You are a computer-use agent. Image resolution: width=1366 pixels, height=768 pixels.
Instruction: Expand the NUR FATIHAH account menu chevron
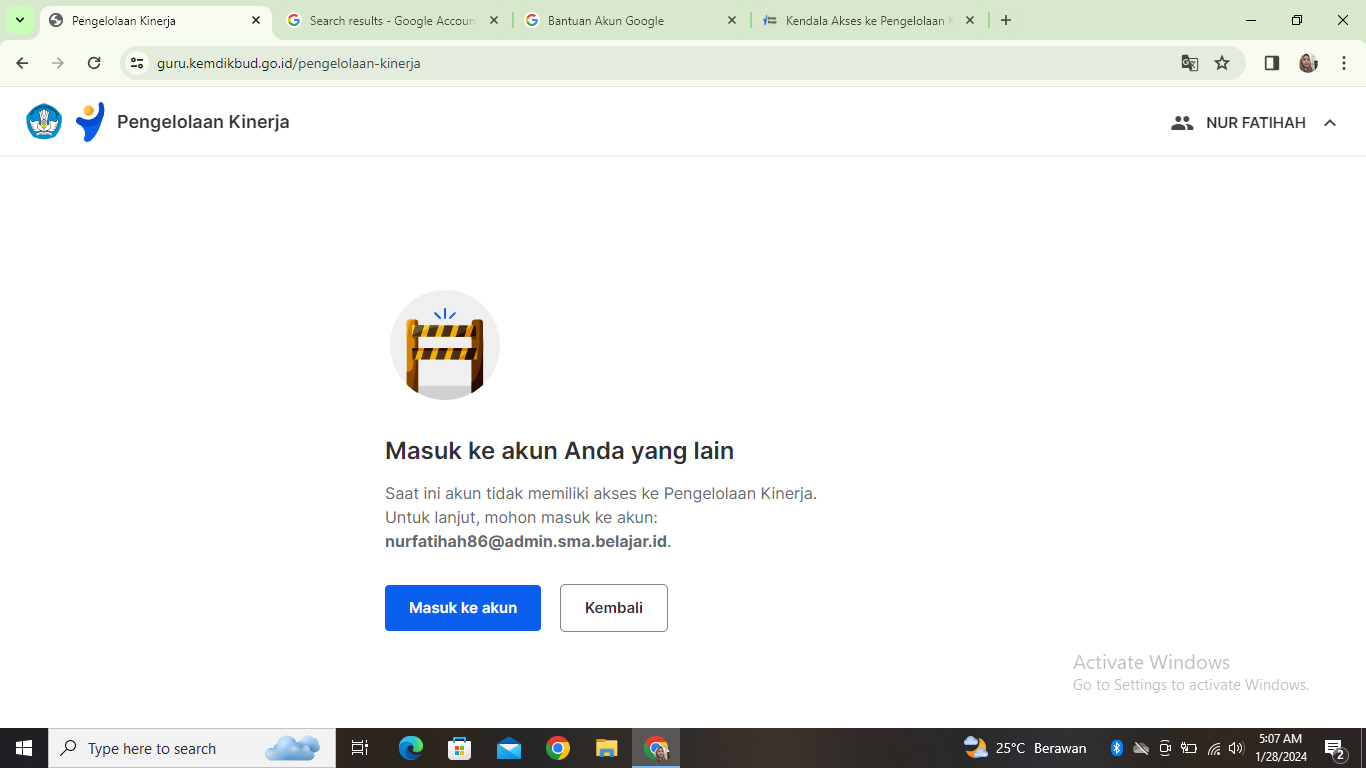[x=1330, y=123]
